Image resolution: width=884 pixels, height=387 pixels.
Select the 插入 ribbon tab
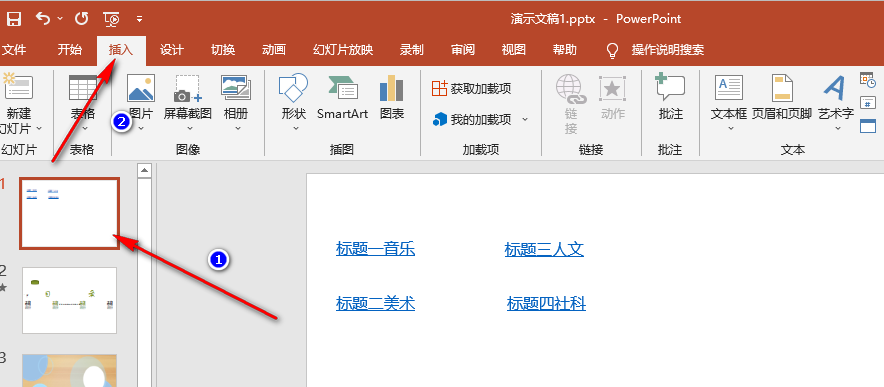121,50
